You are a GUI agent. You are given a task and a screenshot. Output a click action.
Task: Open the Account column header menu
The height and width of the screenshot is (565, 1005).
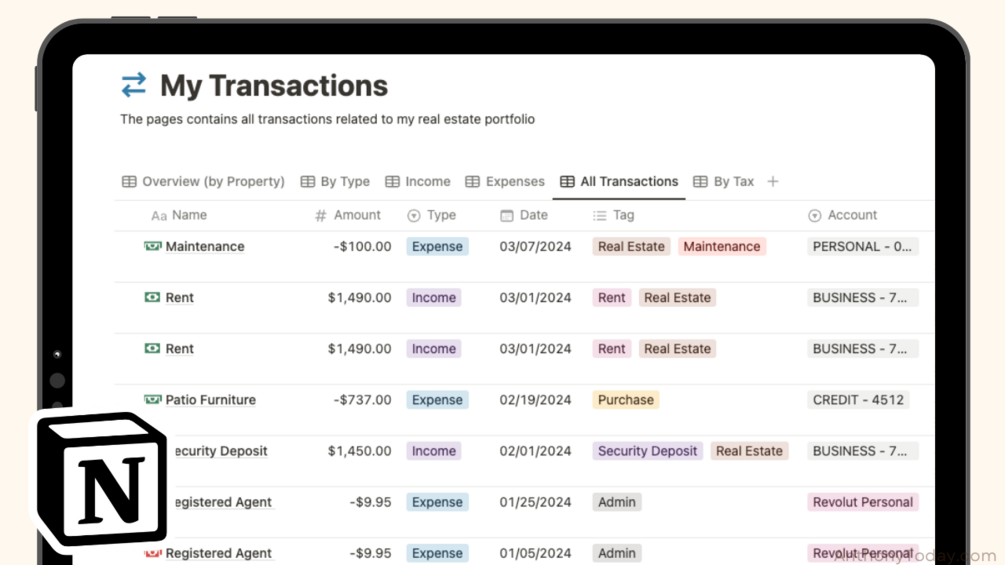click(842, 215)
